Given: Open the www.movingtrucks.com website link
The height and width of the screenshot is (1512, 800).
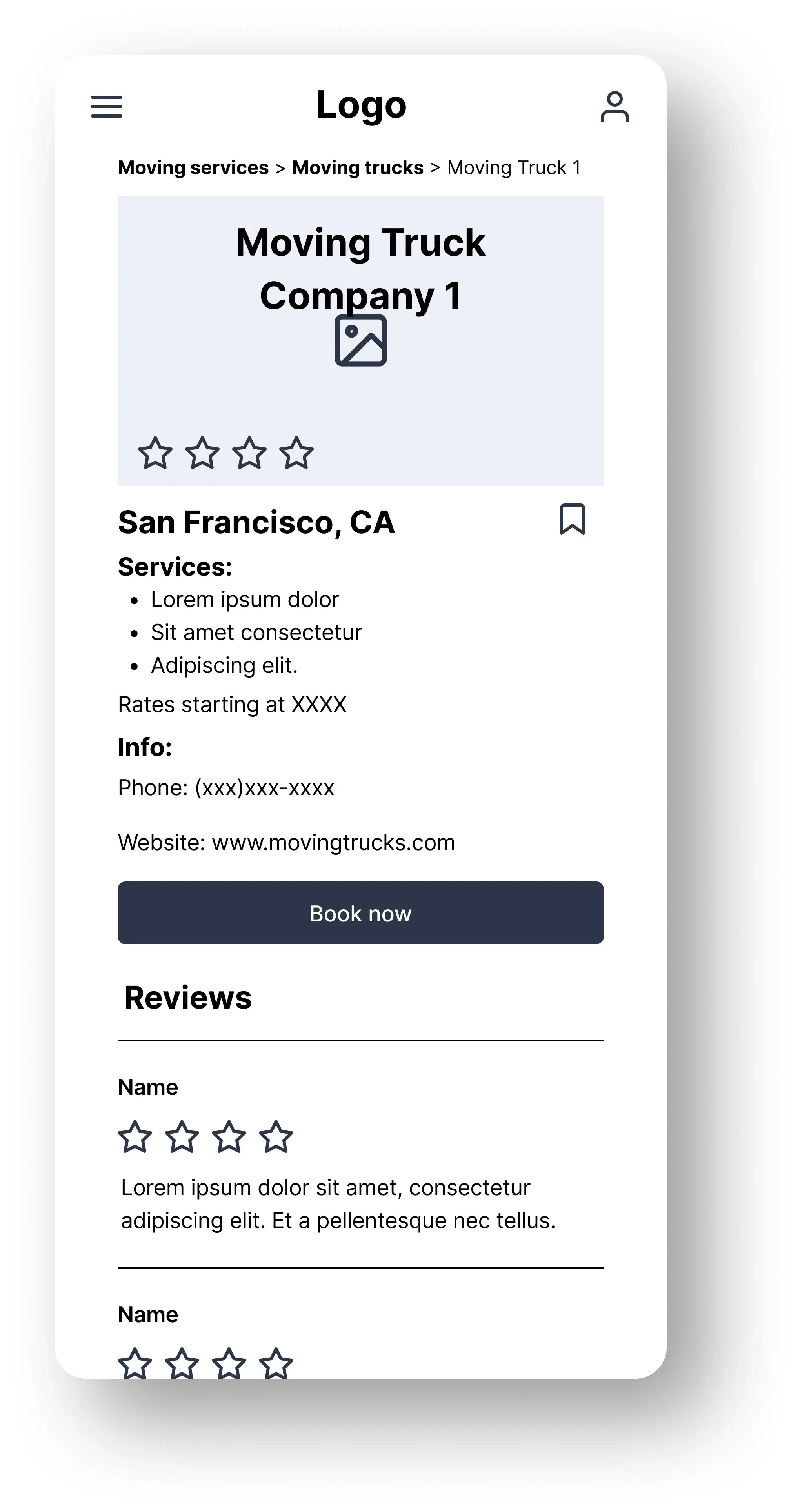Looking at the screenshot, I should click(x=333, y=842).
